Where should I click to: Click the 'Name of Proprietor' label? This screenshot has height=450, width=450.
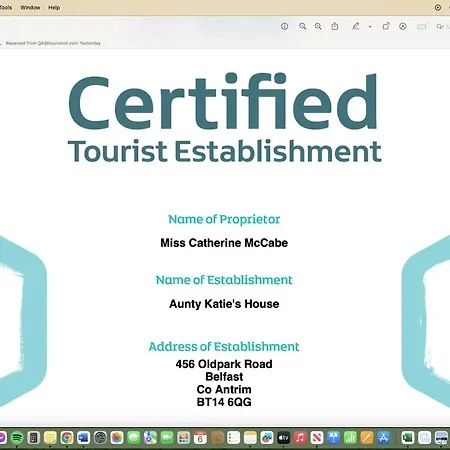pyautogui.click(x=224, y=219)
